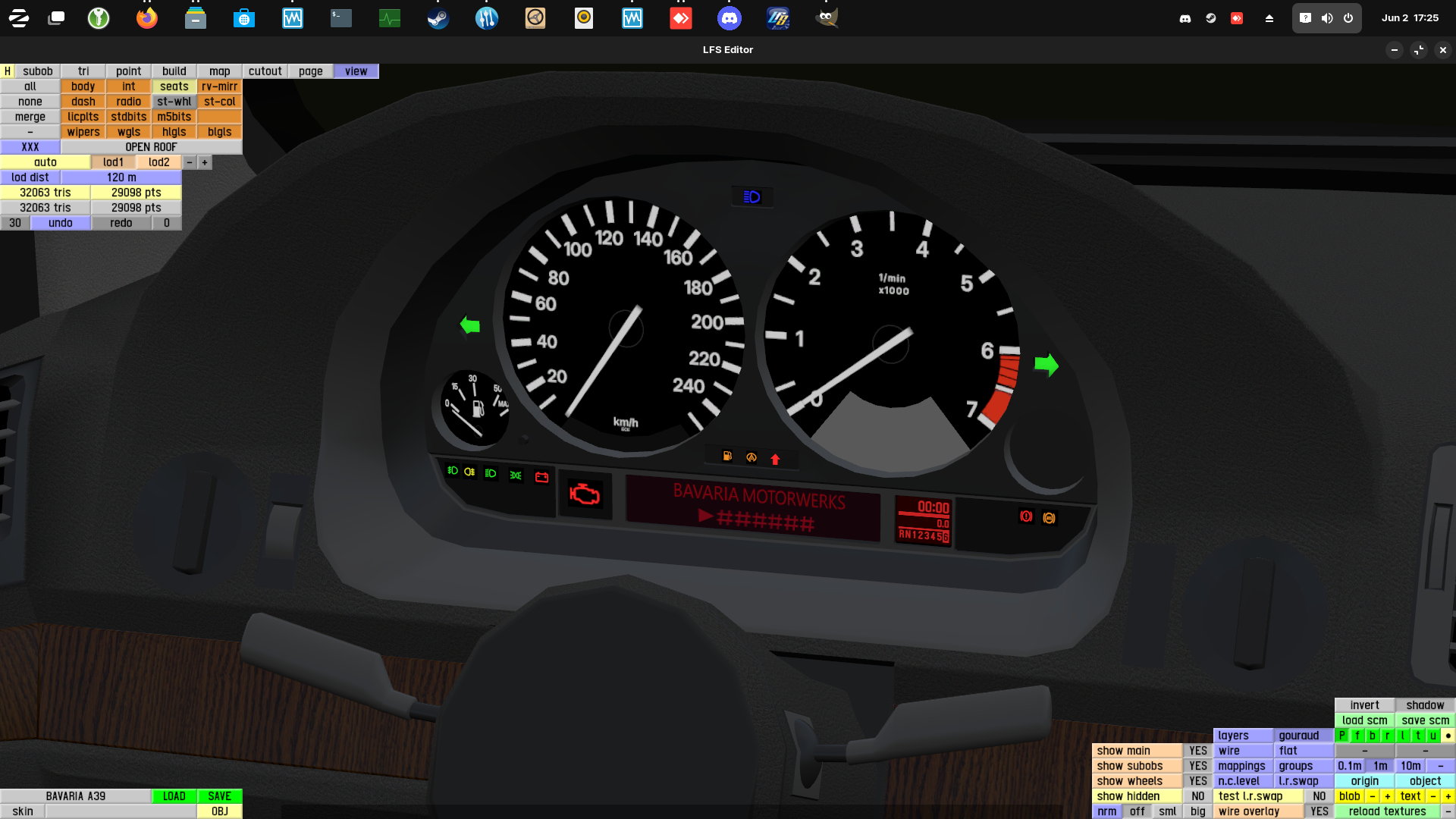Open the AnyDesk red icon in taskbar
Viewport: 1456px width, 819px height.
tap(681, 18)
